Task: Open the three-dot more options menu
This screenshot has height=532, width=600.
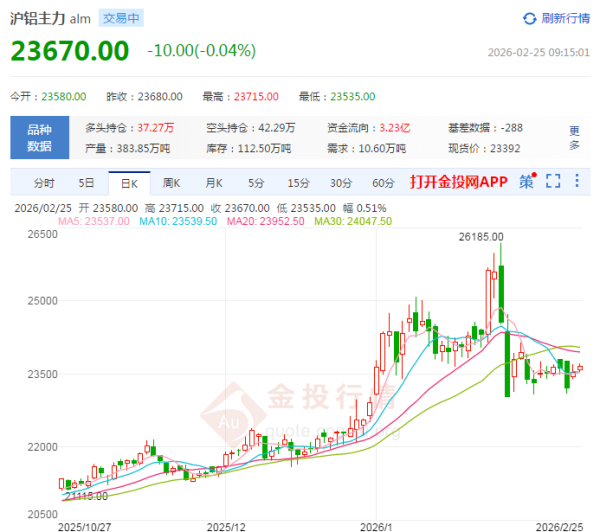Action: tap(577, 181)
